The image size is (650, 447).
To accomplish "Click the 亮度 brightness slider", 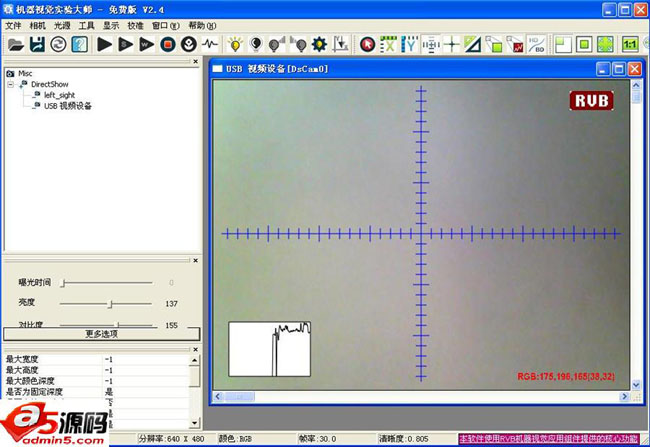I will 111,302.
